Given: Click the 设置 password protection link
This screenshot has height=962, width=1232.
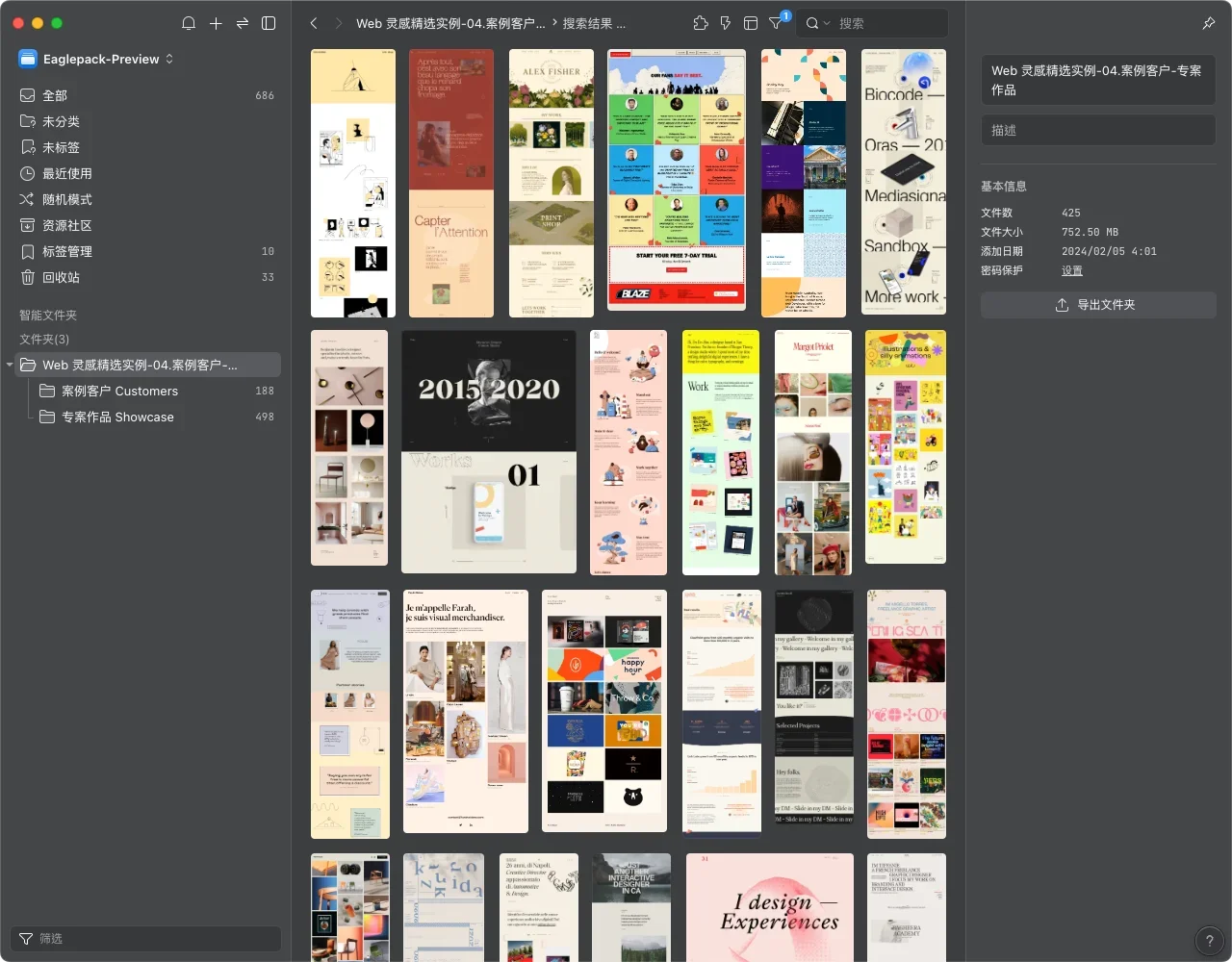Looking at the screenshot, I should click(1072, 270).
